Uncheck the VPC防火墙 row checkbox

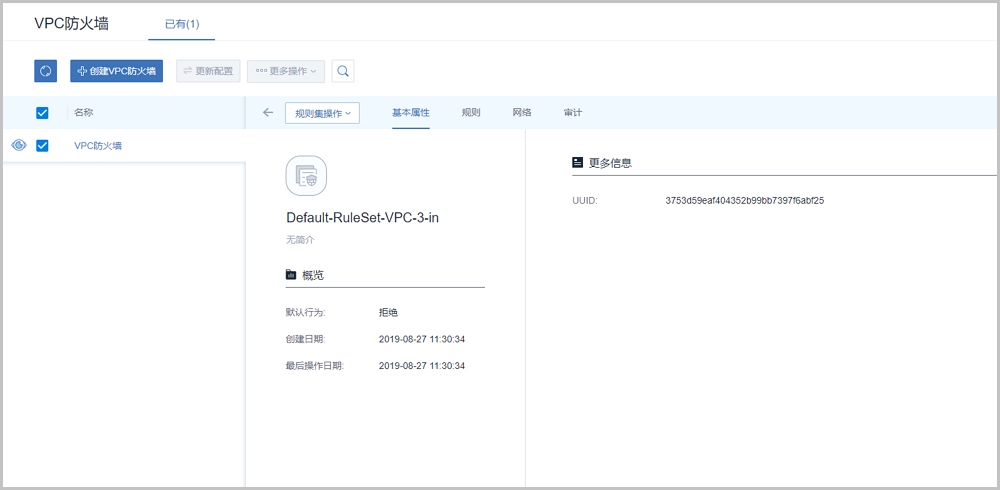point(42,146)
